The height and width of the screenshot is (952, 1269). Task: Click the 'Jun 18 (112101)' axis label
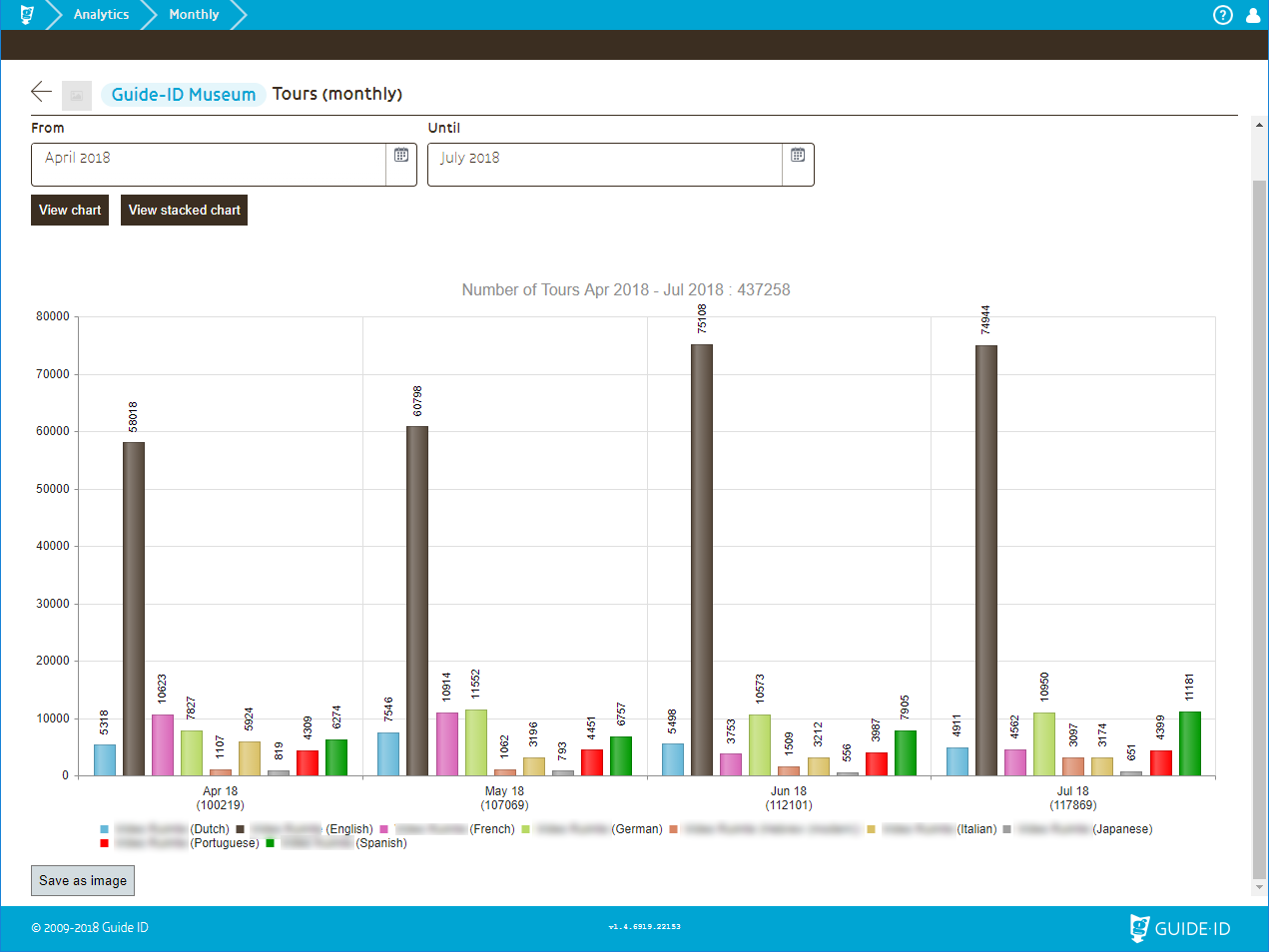[789, 798]
